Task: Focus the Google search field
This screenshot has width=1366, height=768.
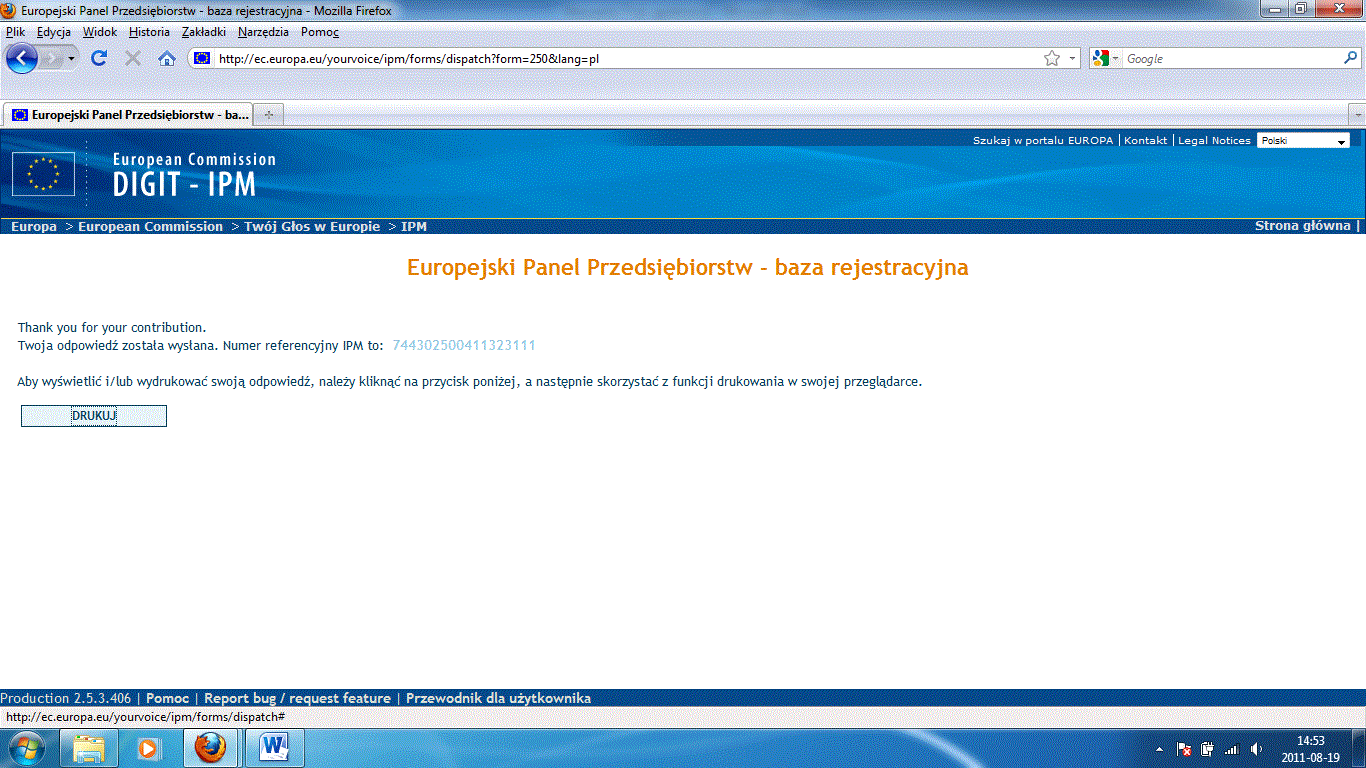Action: point(1230,59)
